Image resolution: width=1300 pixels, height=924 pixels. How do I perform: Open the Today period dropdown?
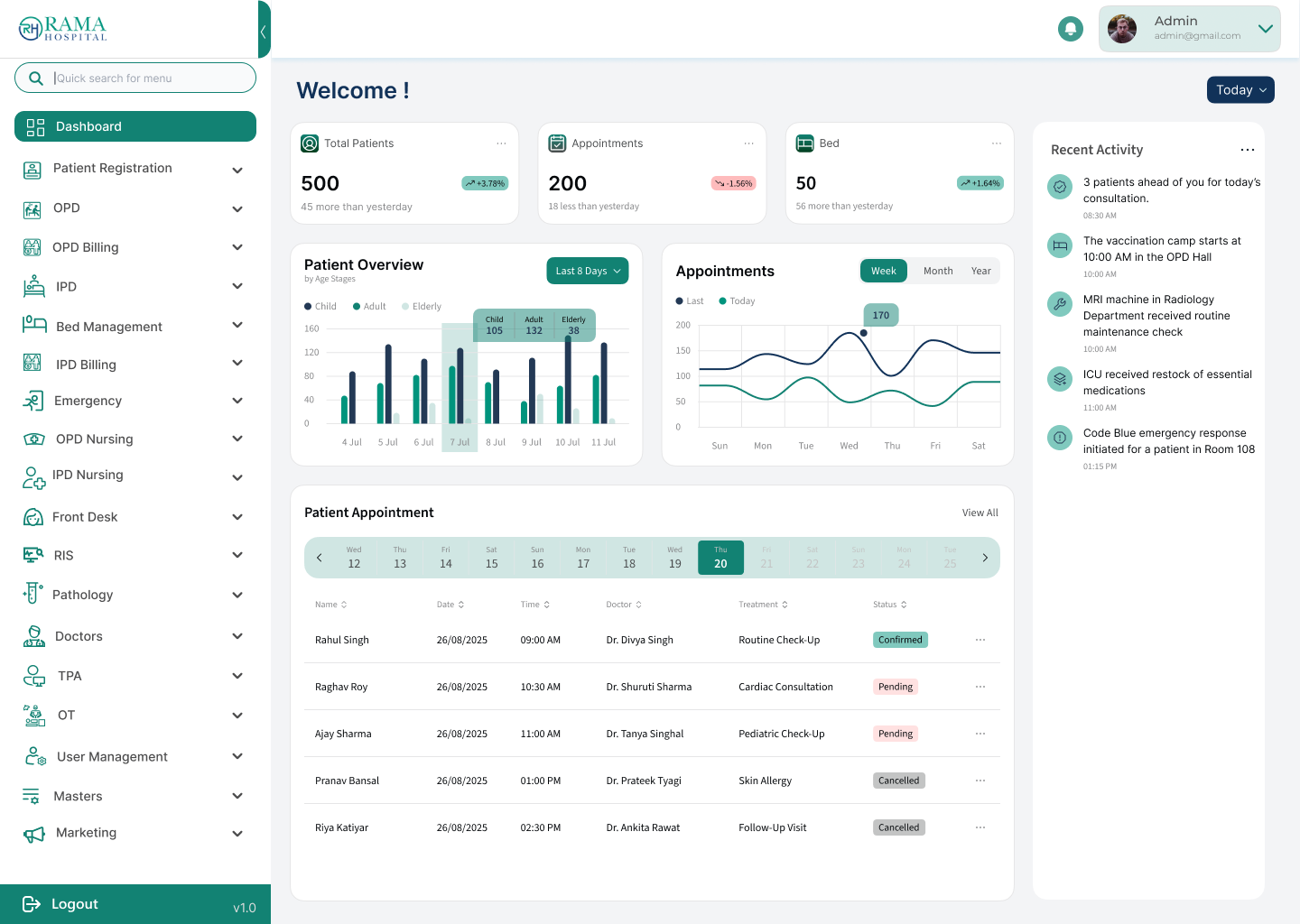point(1240,90)
